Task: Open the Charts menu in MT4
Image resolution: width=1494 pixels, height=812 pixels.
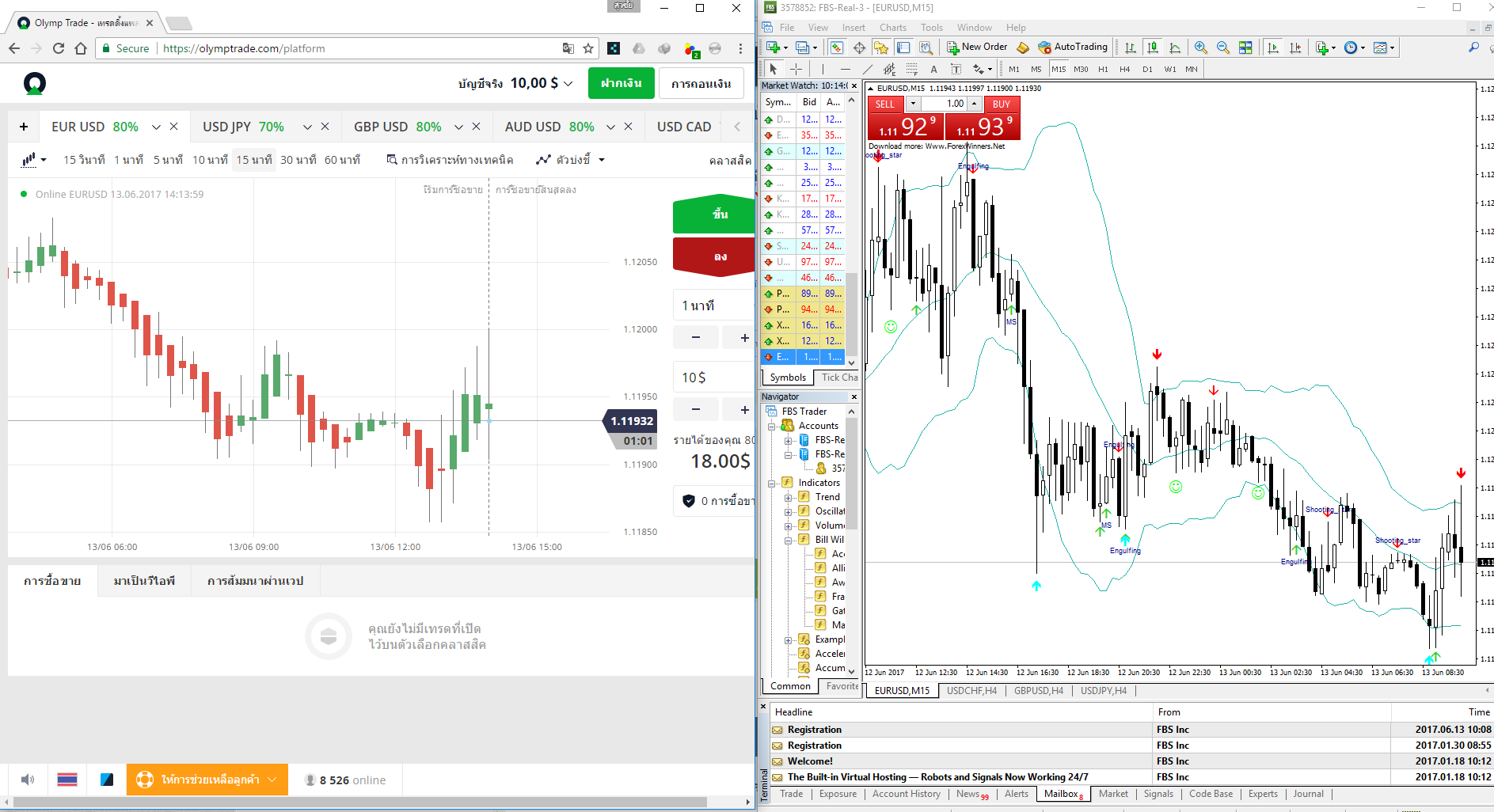Action: point(893,28)
